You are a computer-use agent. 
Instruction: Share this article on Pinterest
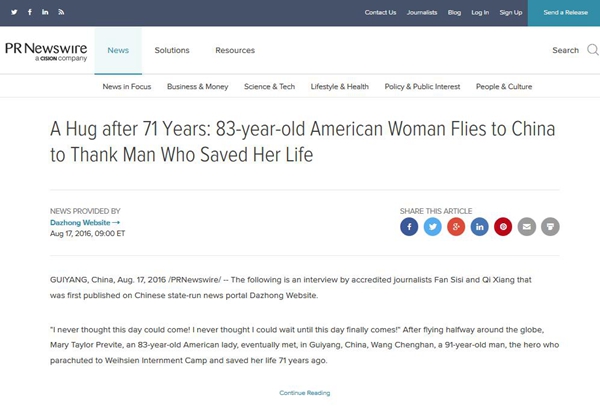[503, 226]
